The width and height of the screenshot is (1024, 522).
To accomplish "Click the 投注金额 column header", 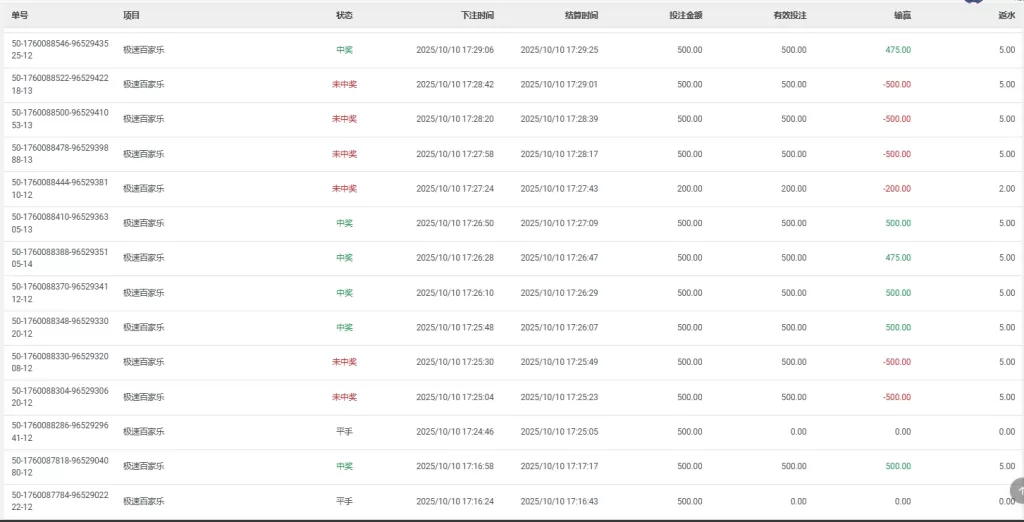I will (x=685, y=16).
